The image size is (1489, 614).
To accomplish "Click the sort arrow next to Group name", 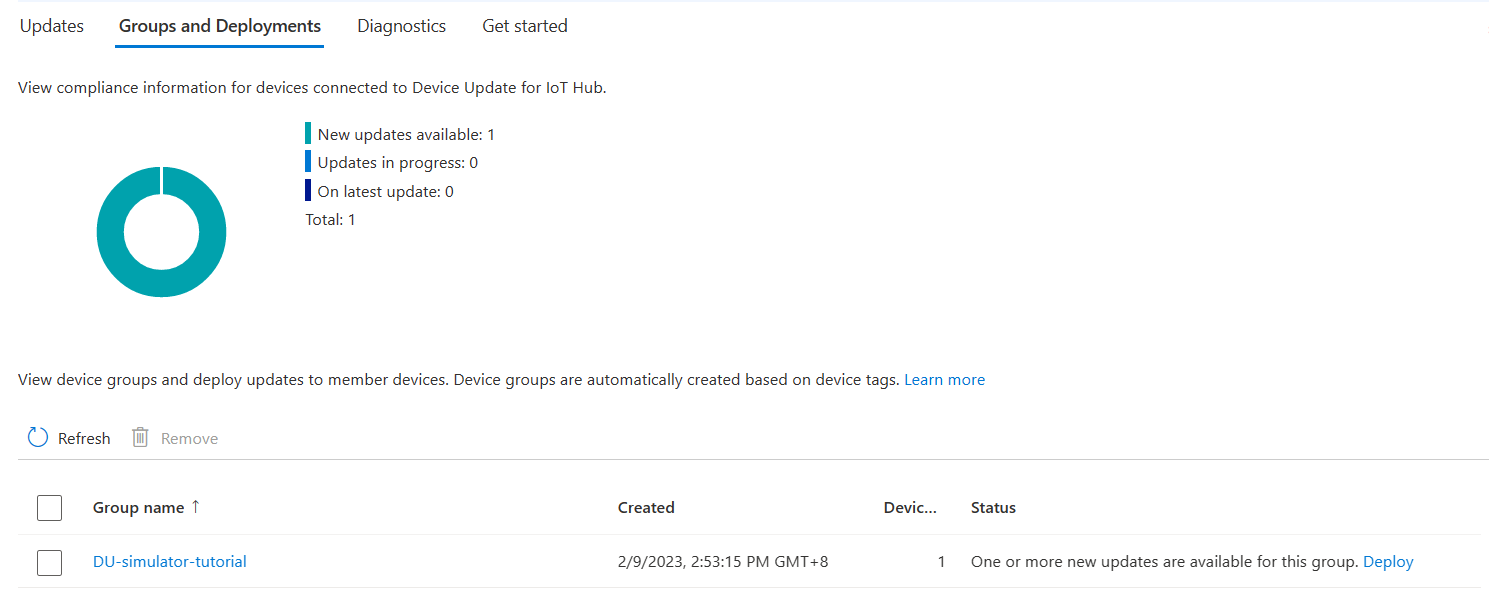I will 197,507.
